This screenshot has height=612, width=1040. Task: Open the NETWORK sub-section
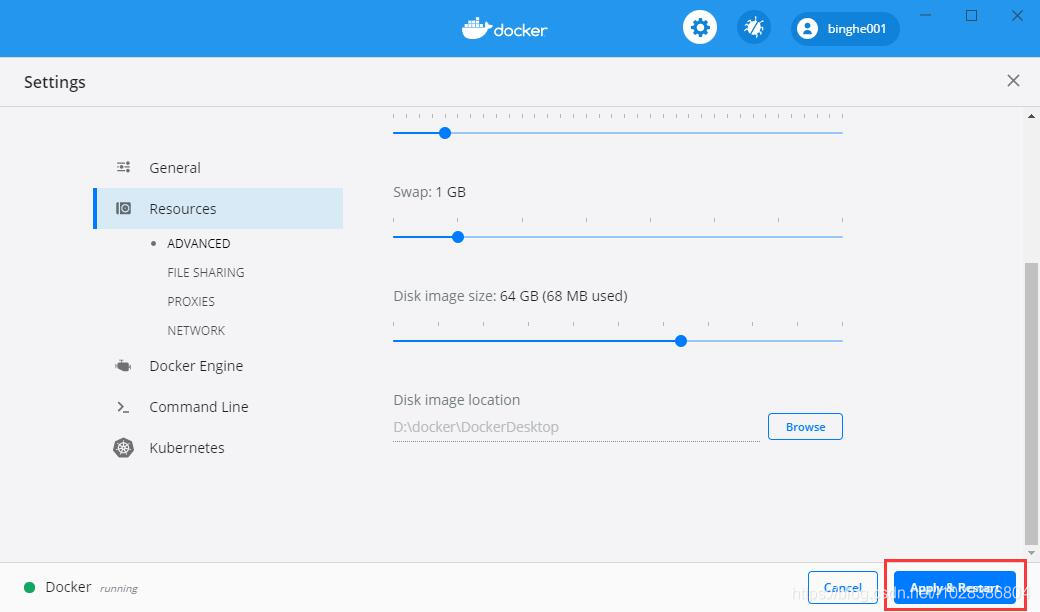click(x=196, y=330)
